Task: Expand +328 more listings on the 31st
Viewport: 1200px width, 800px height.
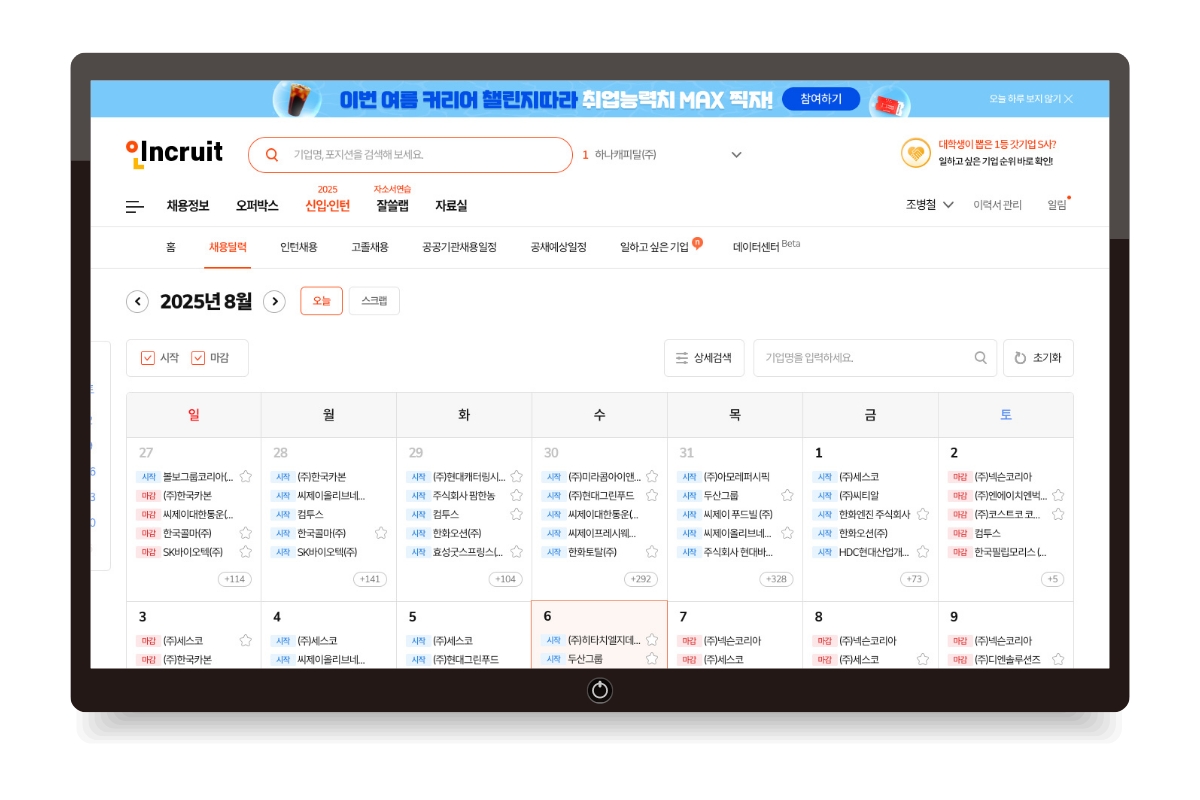Action: click(x=776, y=579)
